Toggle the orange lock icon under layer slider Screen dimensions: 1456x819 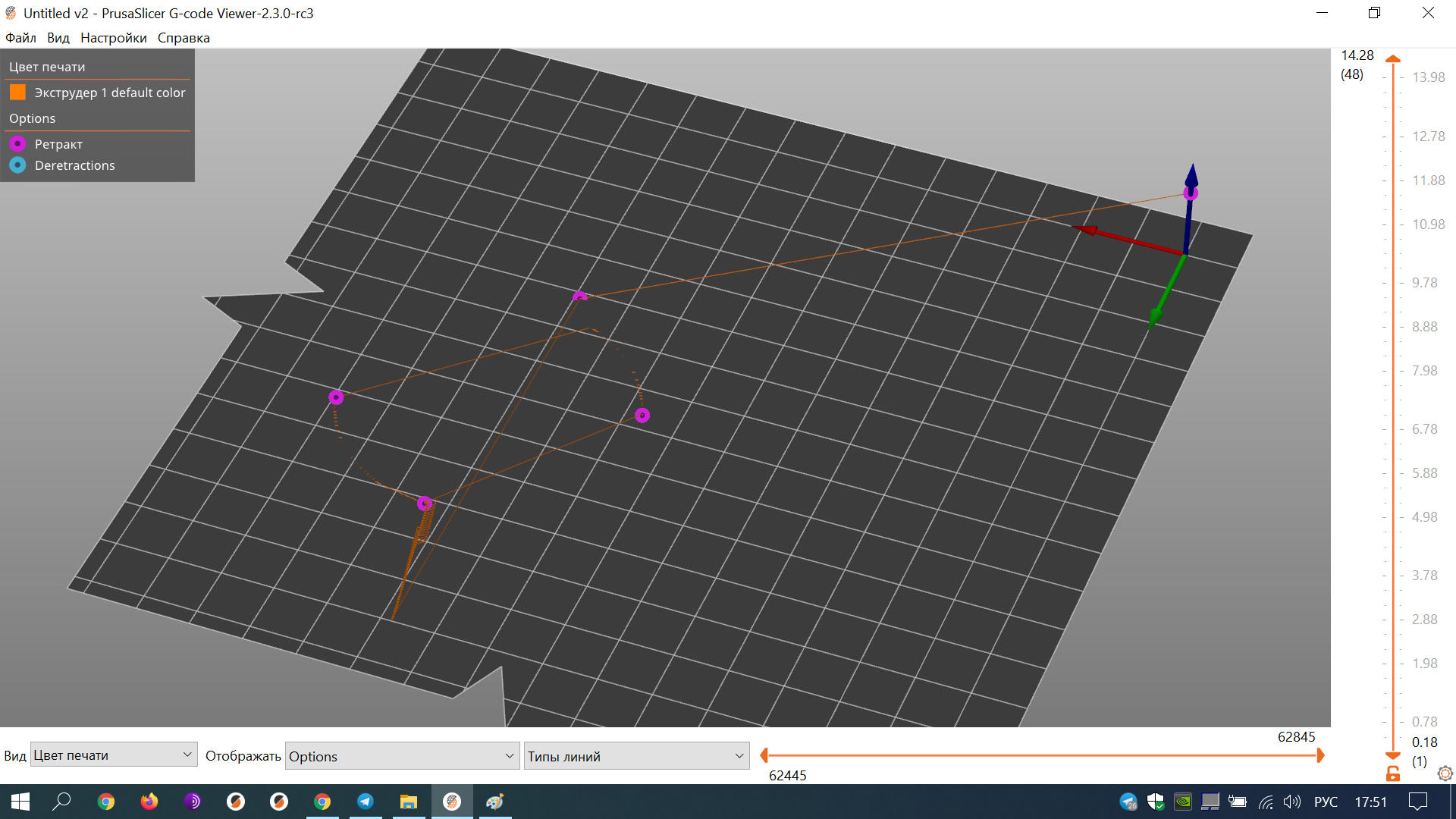click(x=1393, y=773)
